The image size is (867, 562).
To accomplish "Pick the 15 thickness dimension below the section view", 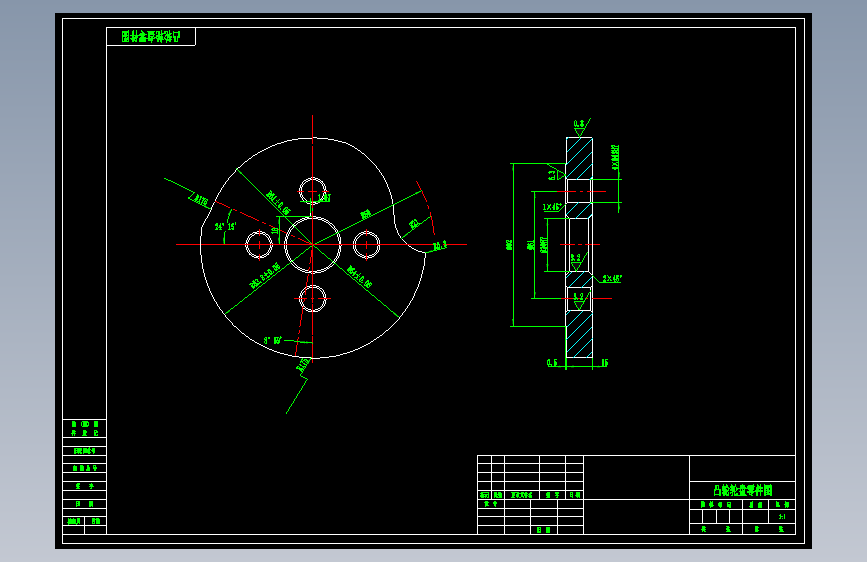I will click(605, 363).
